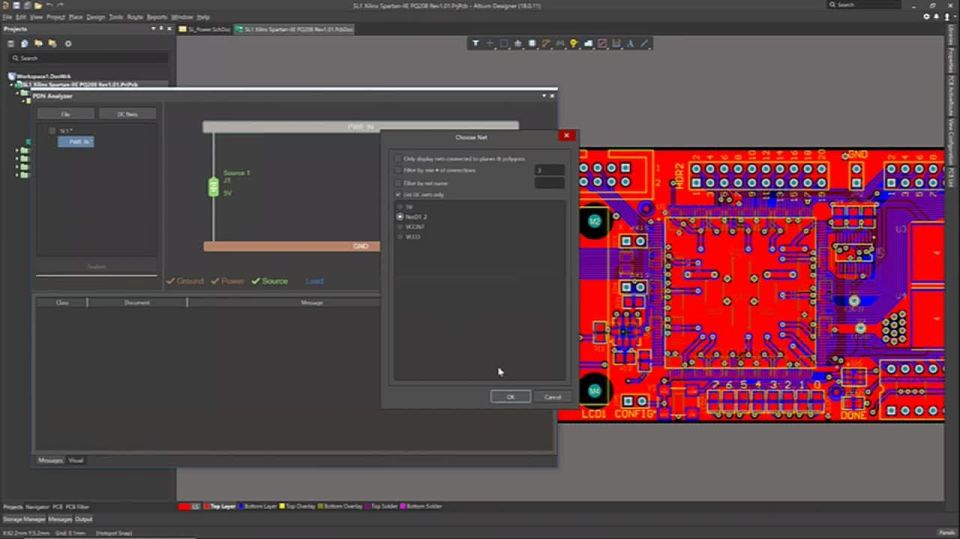This screenshot has height=539, width=960.
Task: Select the Filter icon in PCB active bar
Action: click(x=476, y=43)
